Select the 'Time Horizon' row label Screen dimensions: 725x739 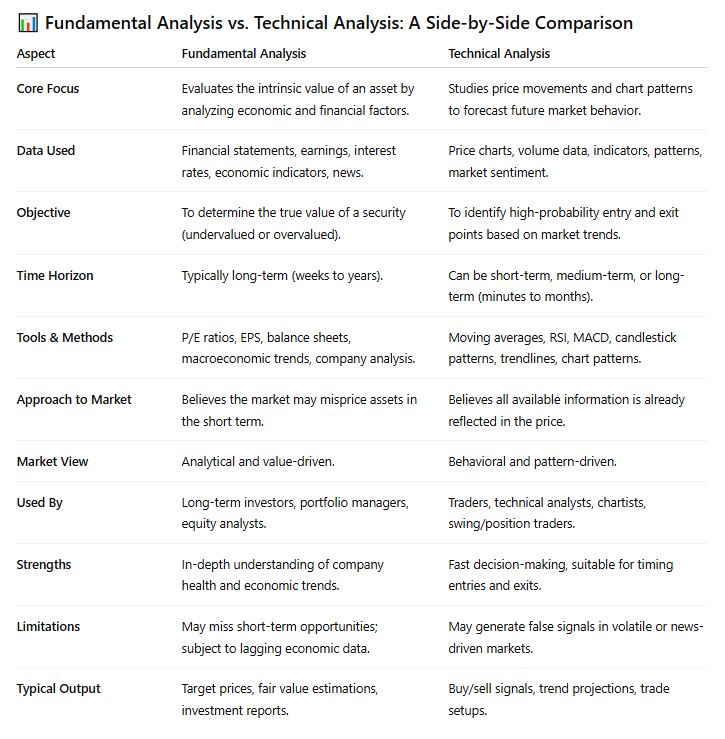point(55,275)
